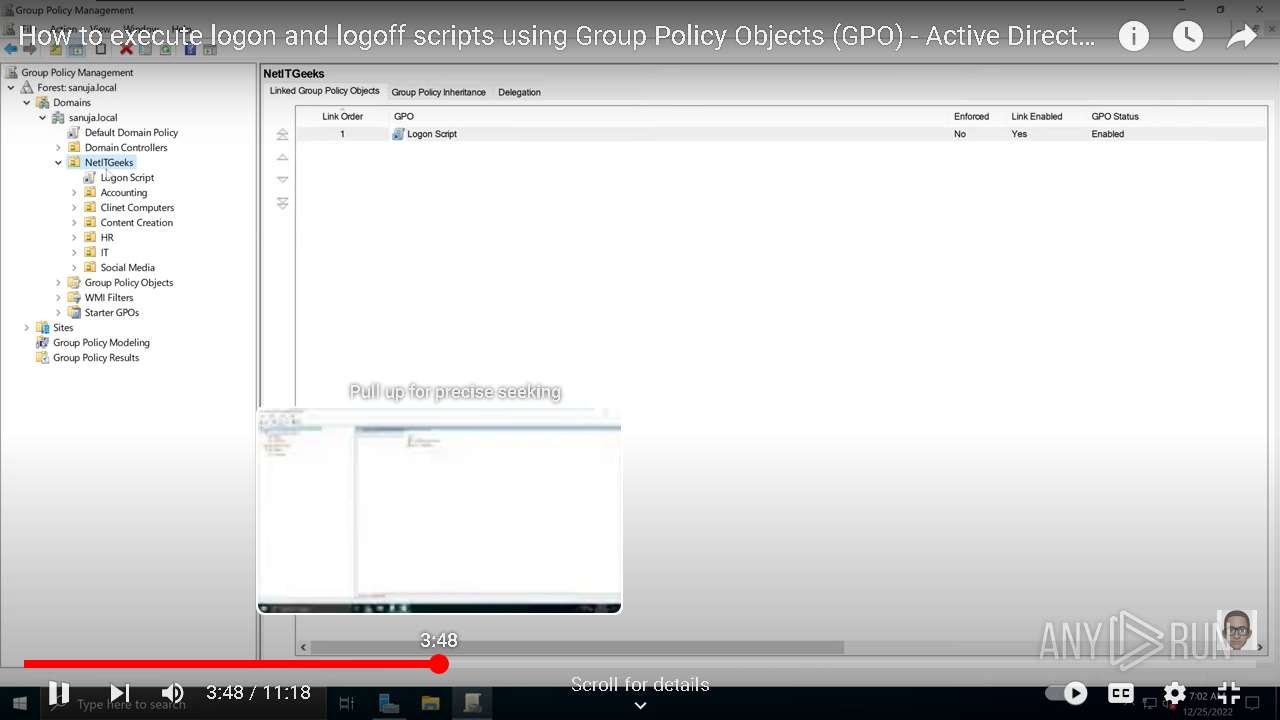The height and width of the screenshot is (720, 1280).
Task: Collapse the sanuja.local domain node
Action: (x=43, y=118)
